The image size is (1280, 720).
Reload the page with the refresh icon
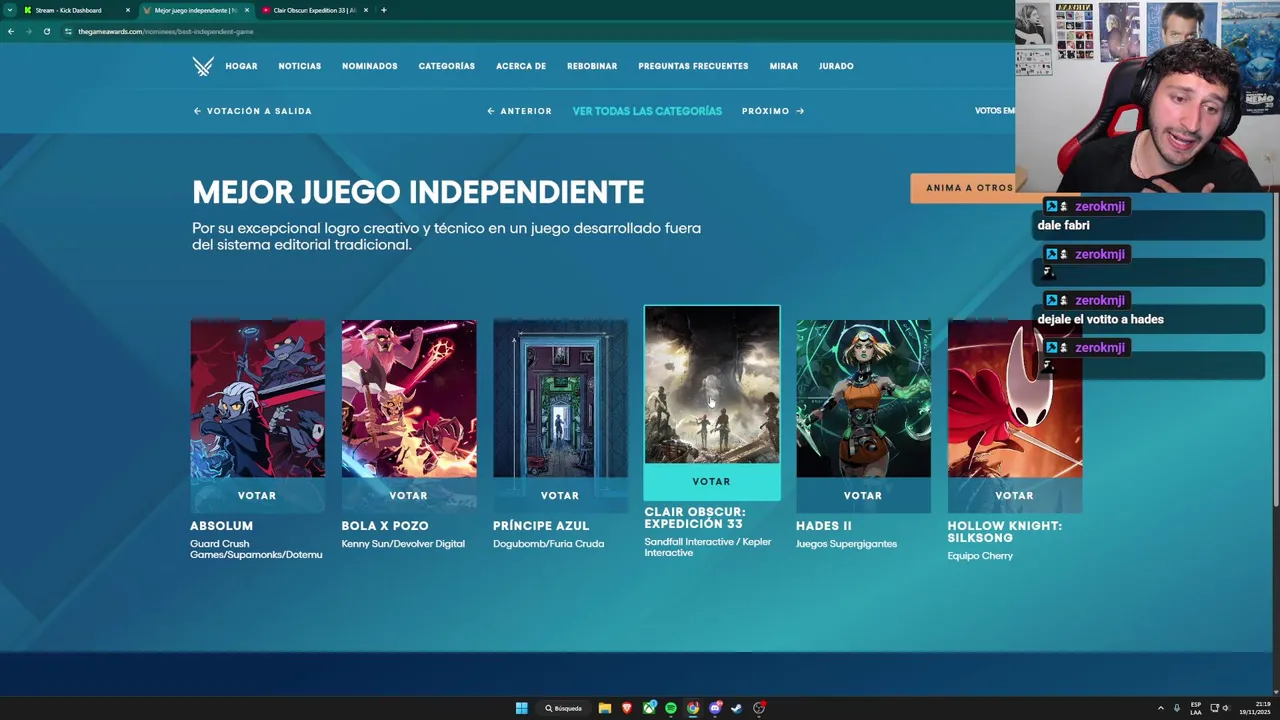pyautogui.click(x=46, y=31)
